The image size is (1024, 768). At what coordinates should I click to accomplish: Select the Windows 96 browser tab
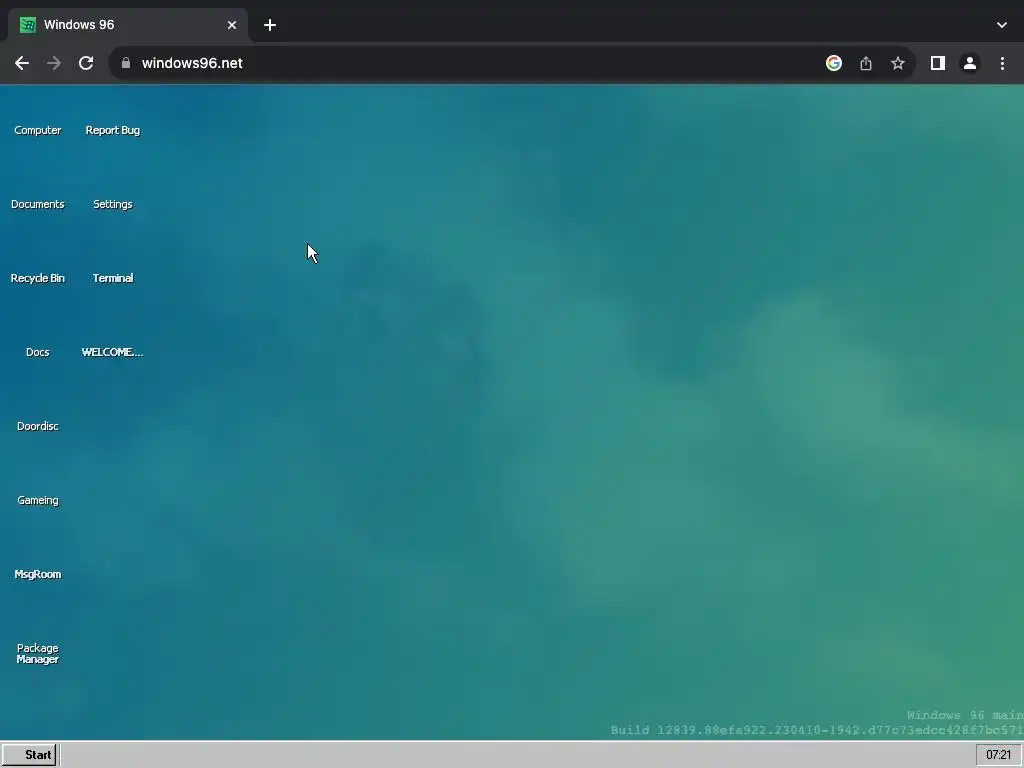coord(127,25)
